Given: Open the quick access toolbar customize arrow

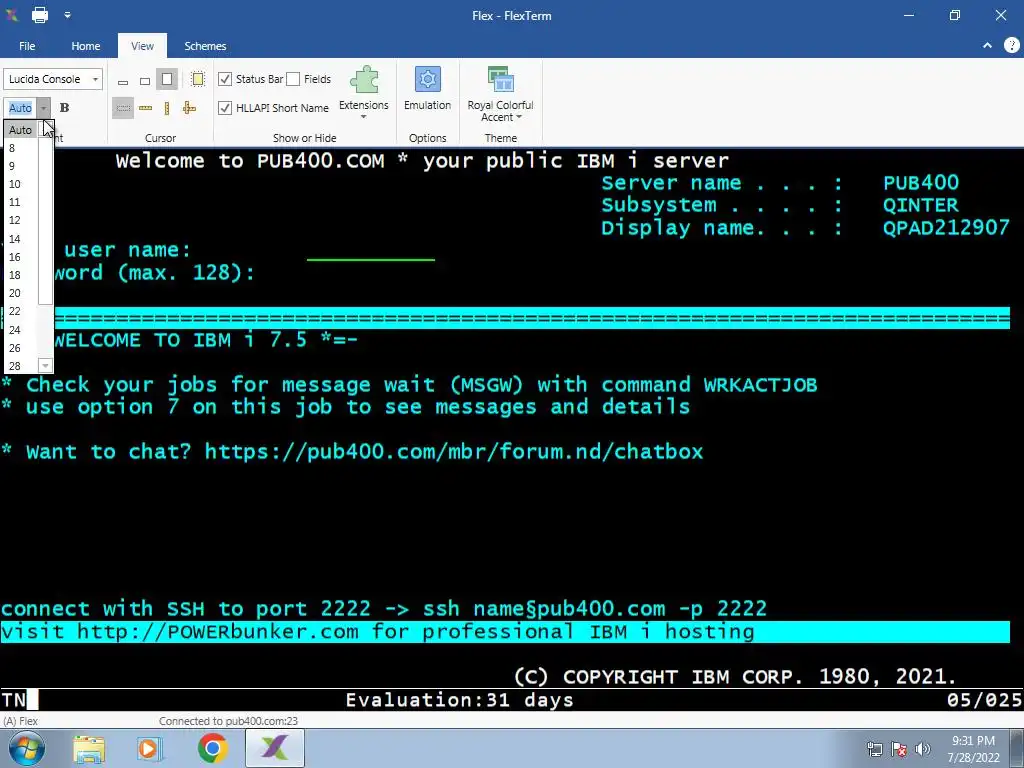Looking at the screenshot, I should click(x=67, y=15).
